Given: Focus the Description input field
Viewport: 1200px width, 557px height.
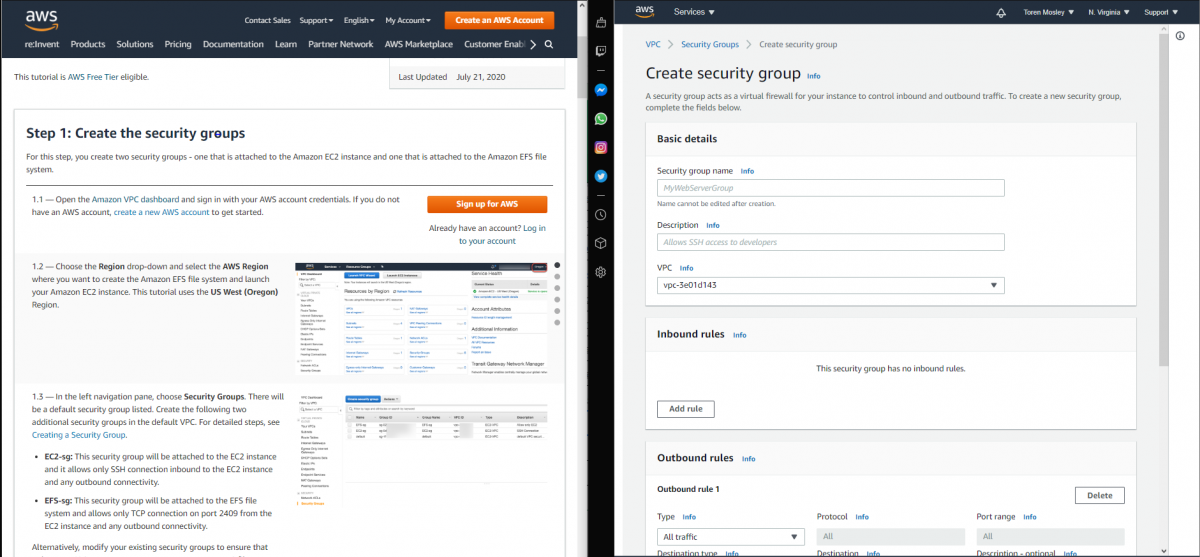Looking at the screenshot, I should [x=830, y=242].
